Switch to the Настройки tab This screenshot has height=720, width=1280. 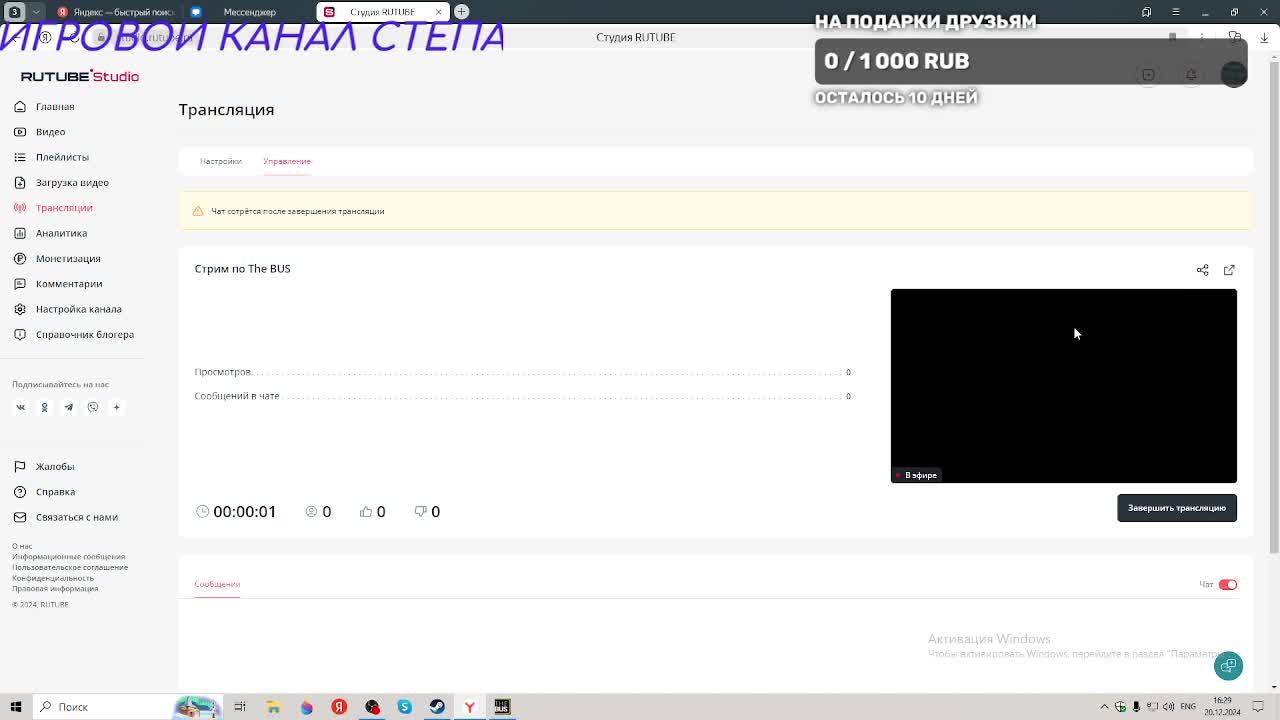pos(221,161)
